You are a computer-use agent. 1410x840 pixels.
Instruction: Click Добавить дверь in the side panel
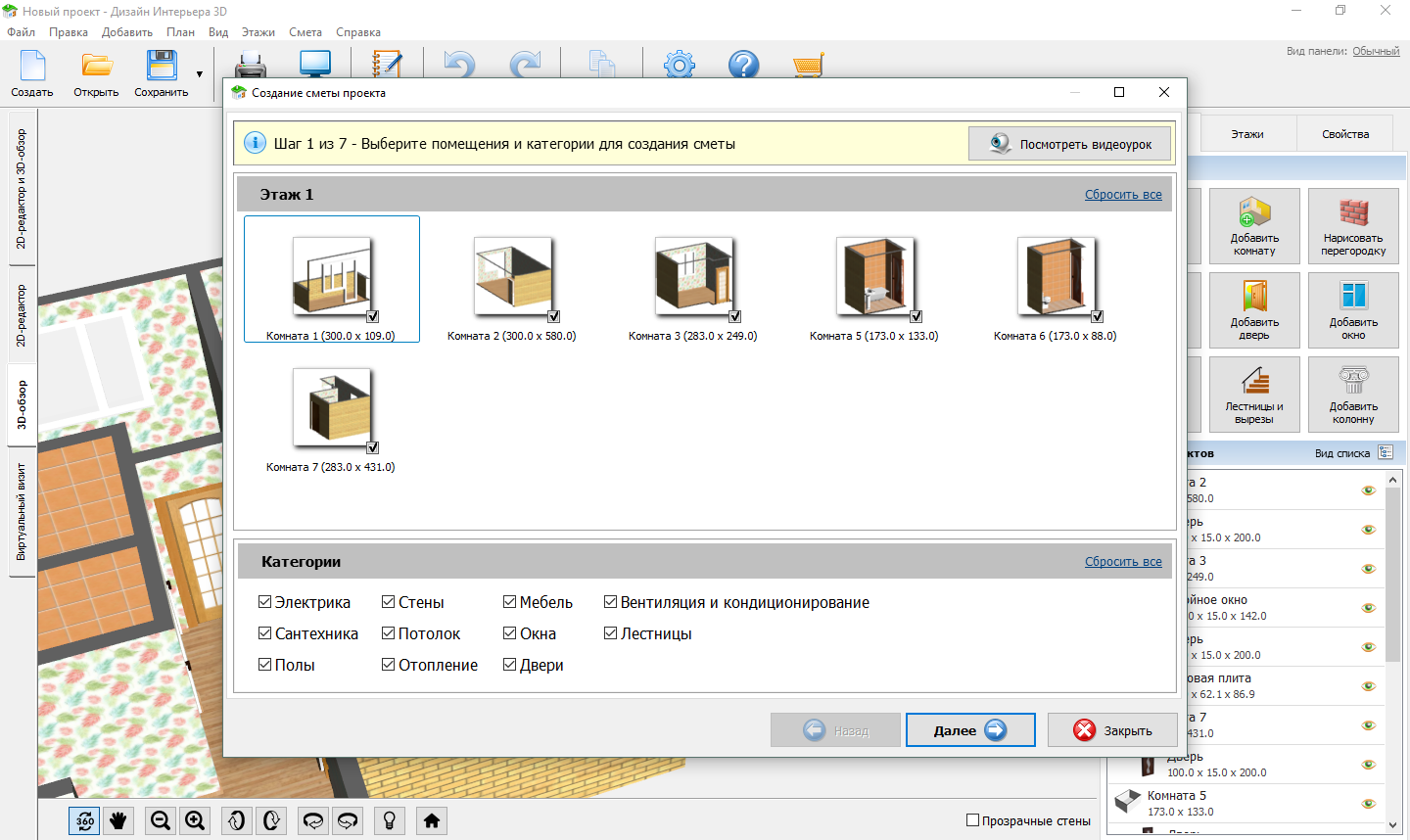1254,310
